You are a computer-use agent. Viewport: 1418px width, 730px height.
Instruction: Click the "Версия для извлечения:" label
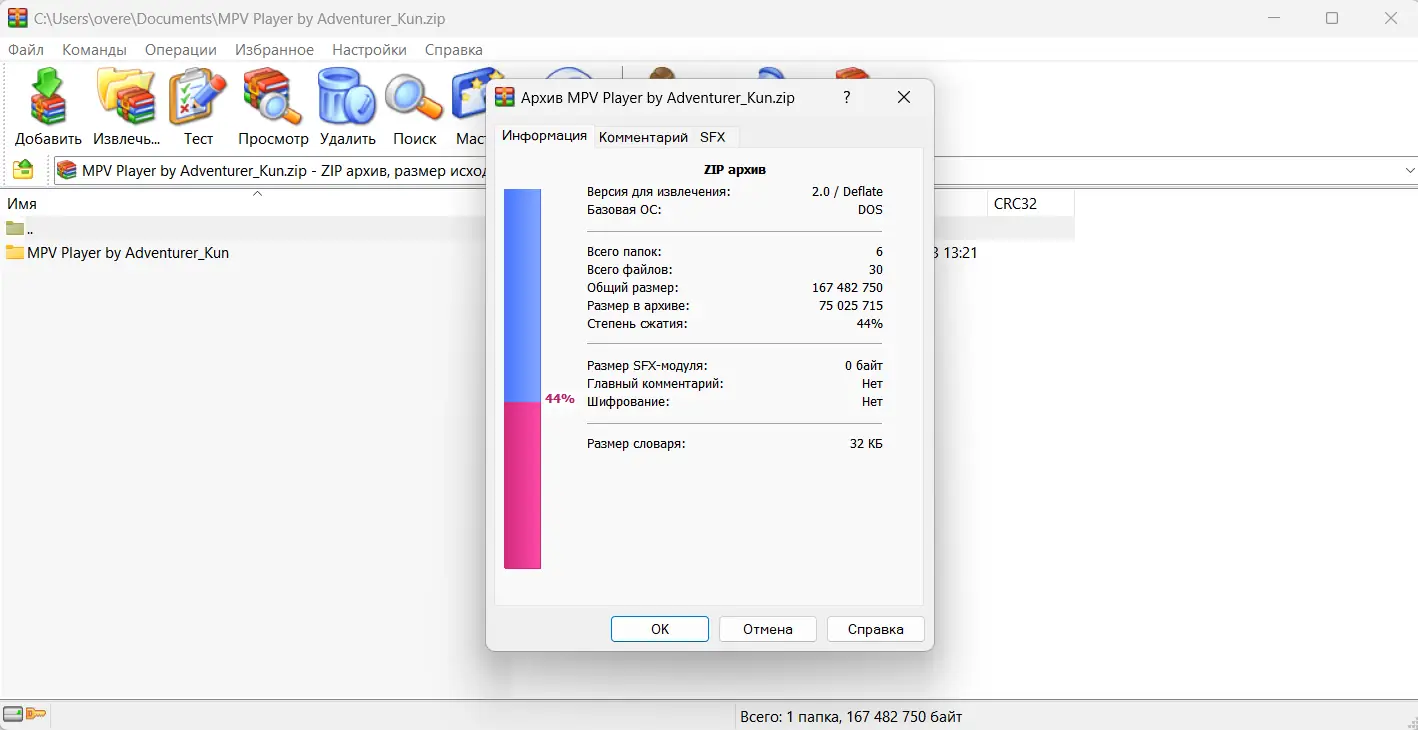coord(659,192)
